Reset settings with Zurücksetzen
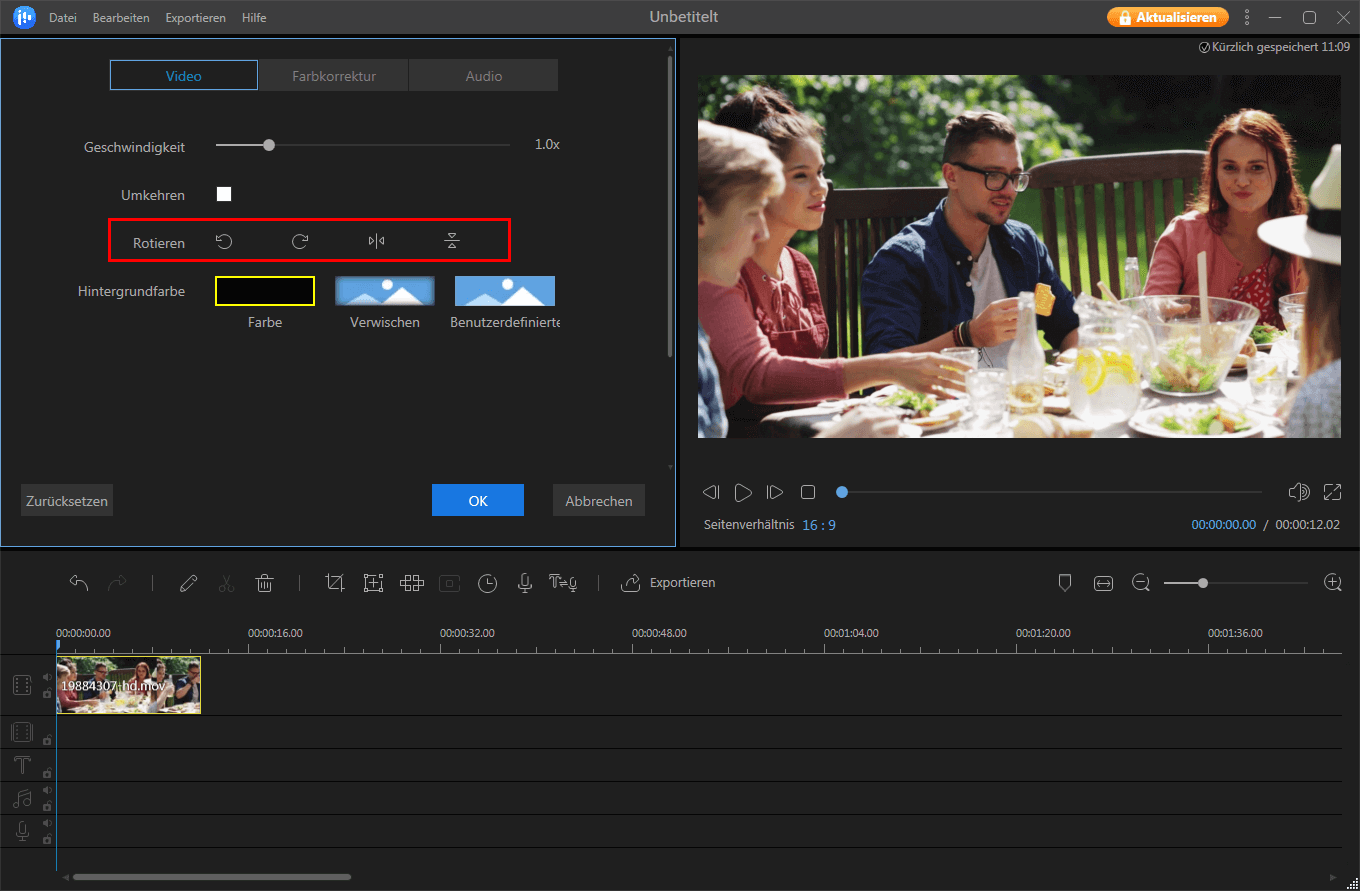Screen dimensions: 1360x891 (x=66, y=500)
